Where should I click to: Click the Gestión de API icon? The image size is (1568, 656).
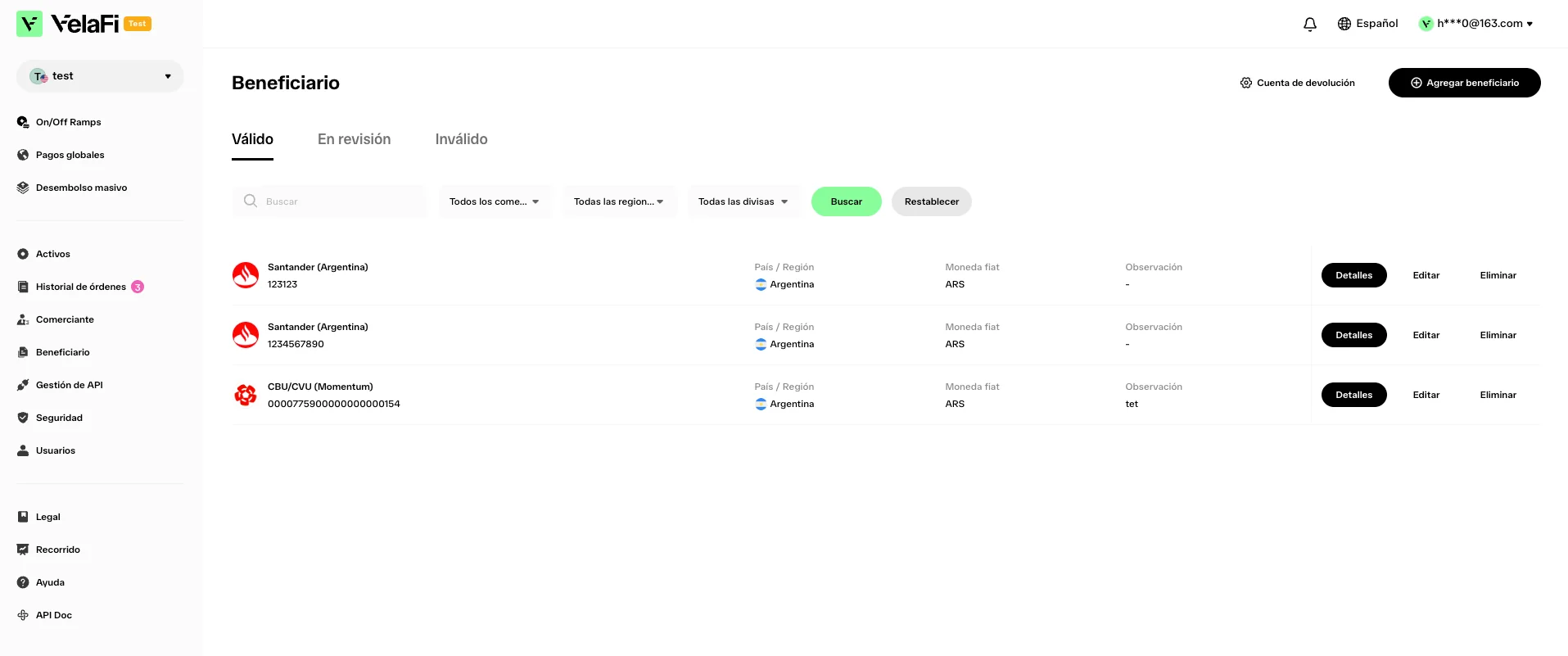coord(23,385)
